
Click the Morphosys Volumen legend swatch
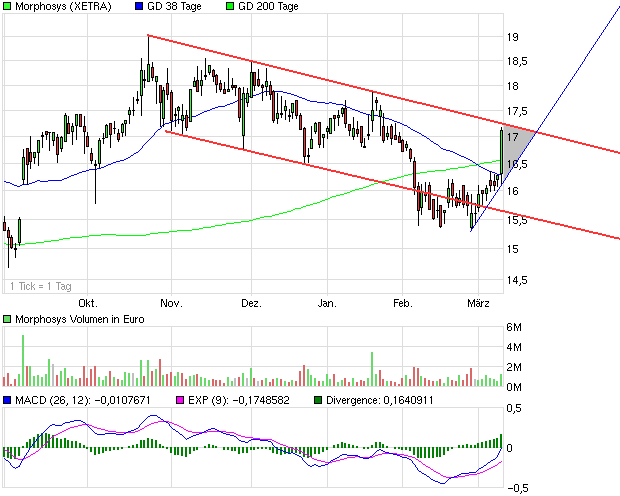coord(7,319)
